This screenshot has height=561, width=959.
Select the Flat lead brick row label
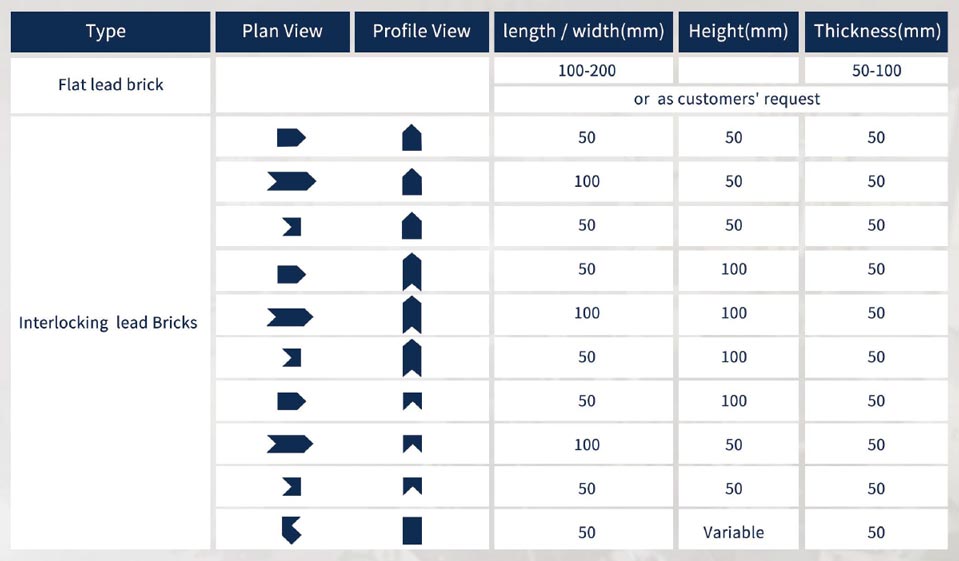tap(111, 84)
